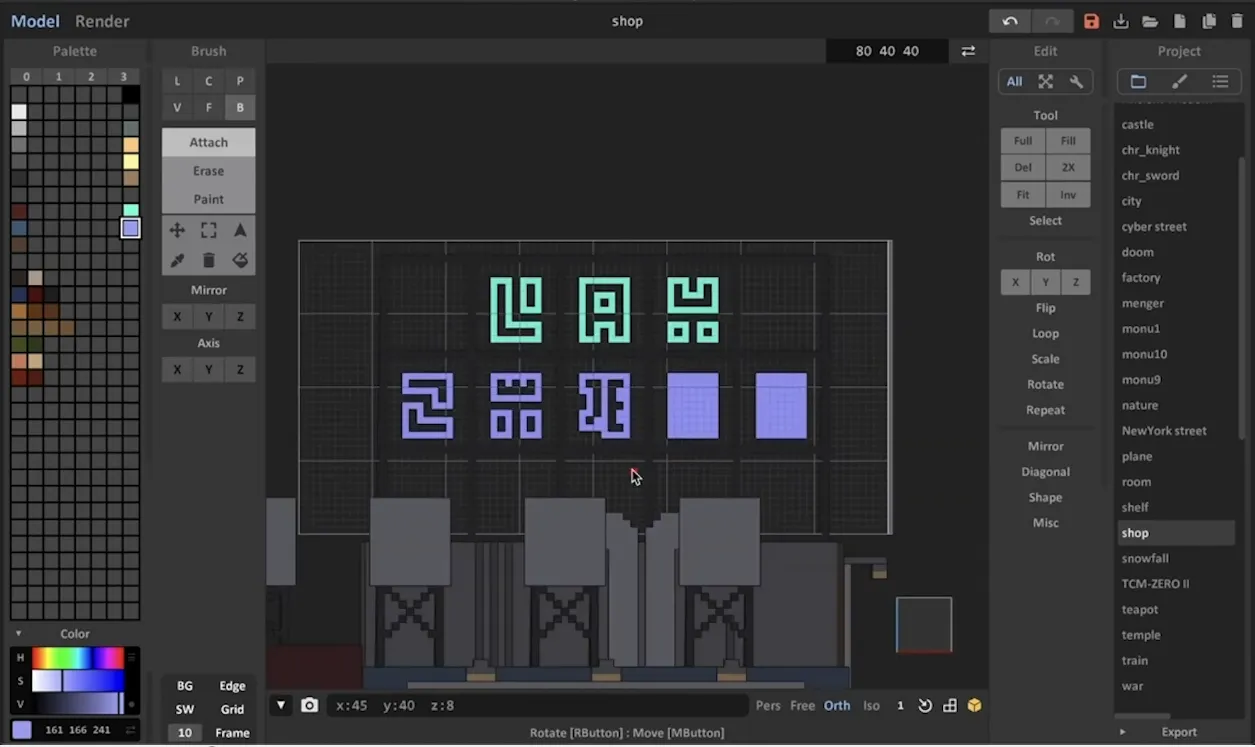Click the trash can icon in the Brush panel

point(208,260)
